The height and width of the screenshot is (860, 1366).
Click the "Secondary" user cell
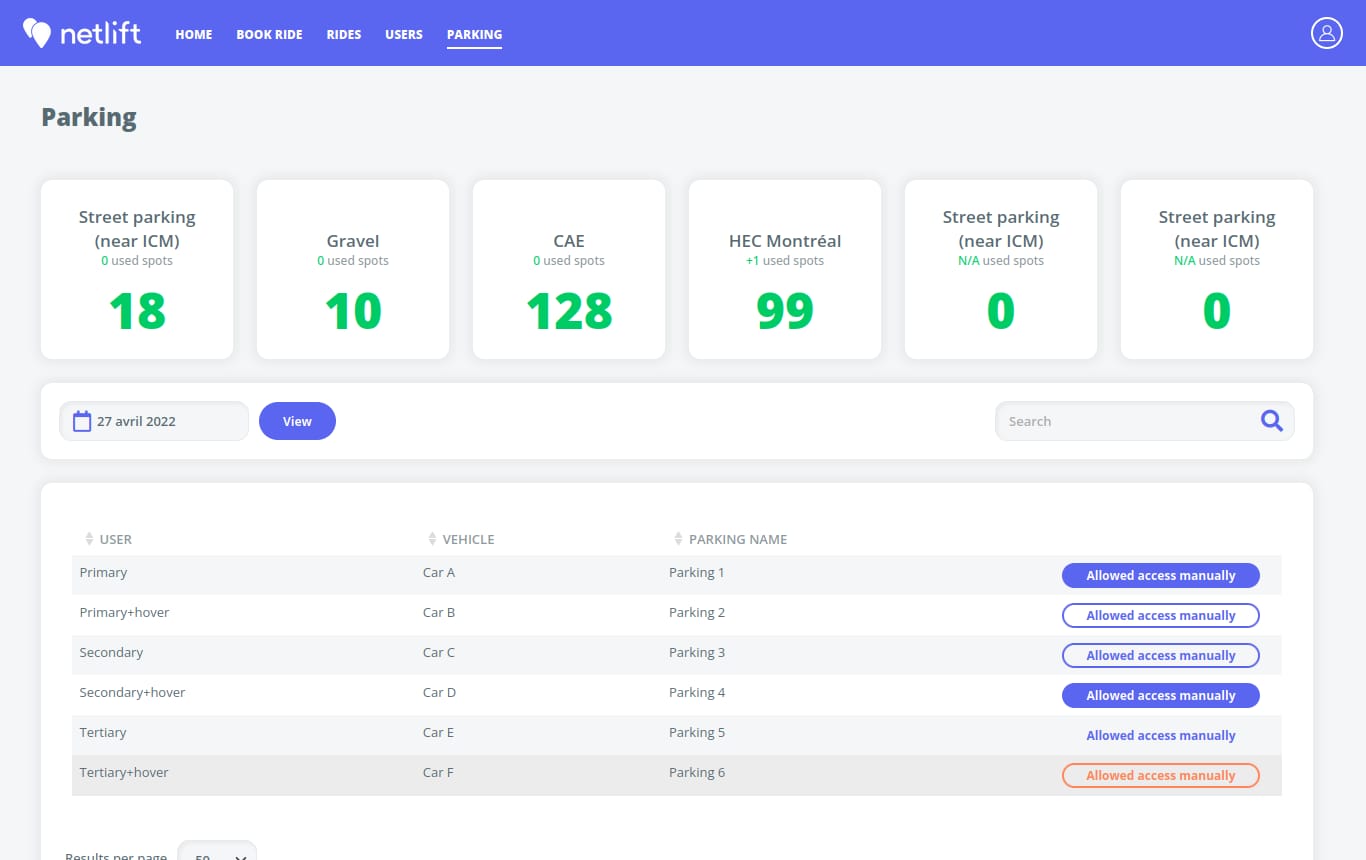pos(112,652)
